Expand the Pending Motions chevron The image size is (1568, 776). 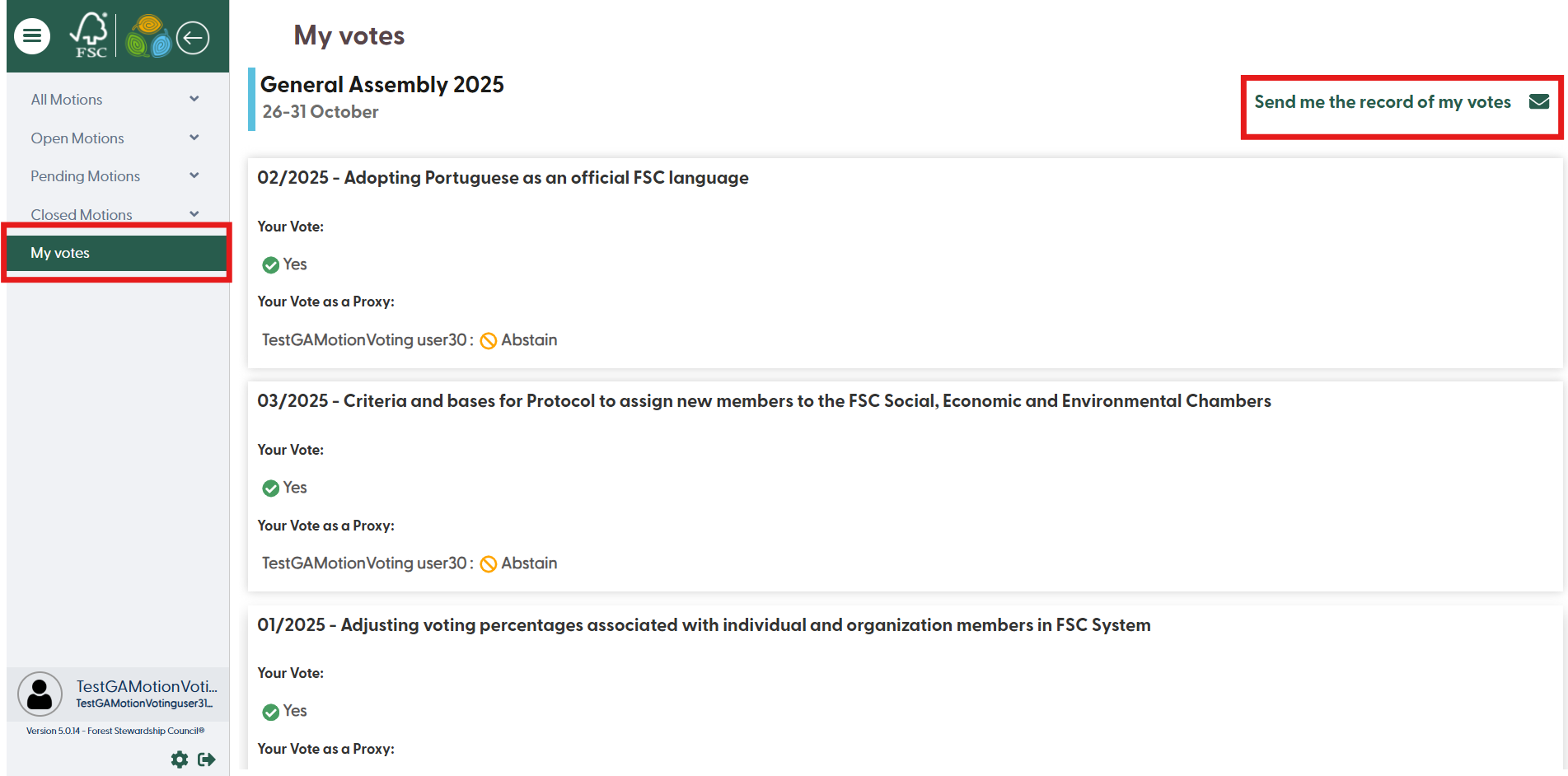pyautogui.click(x=194, y=175)
